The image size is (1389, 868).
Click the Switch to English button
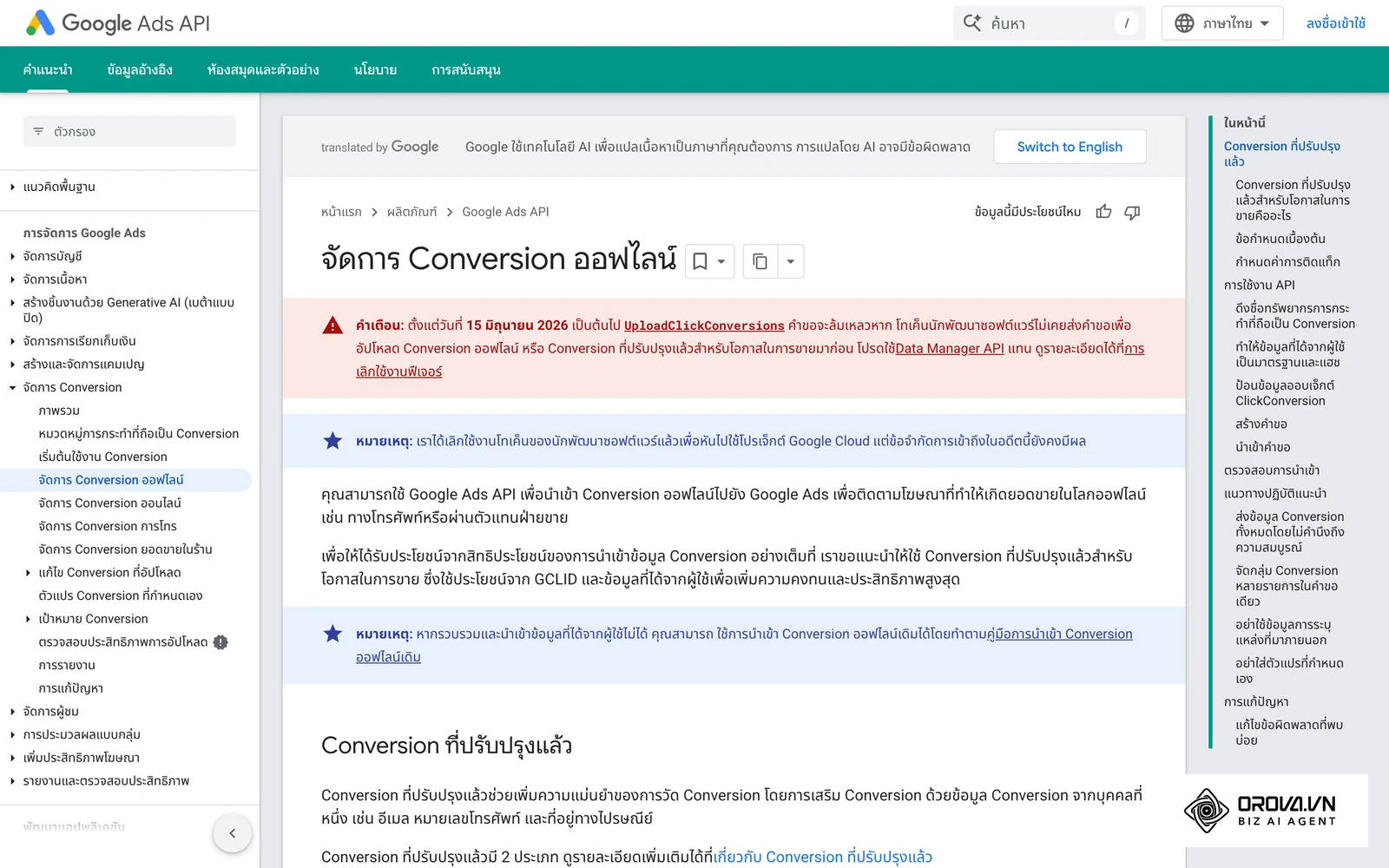coord(1070,147)
